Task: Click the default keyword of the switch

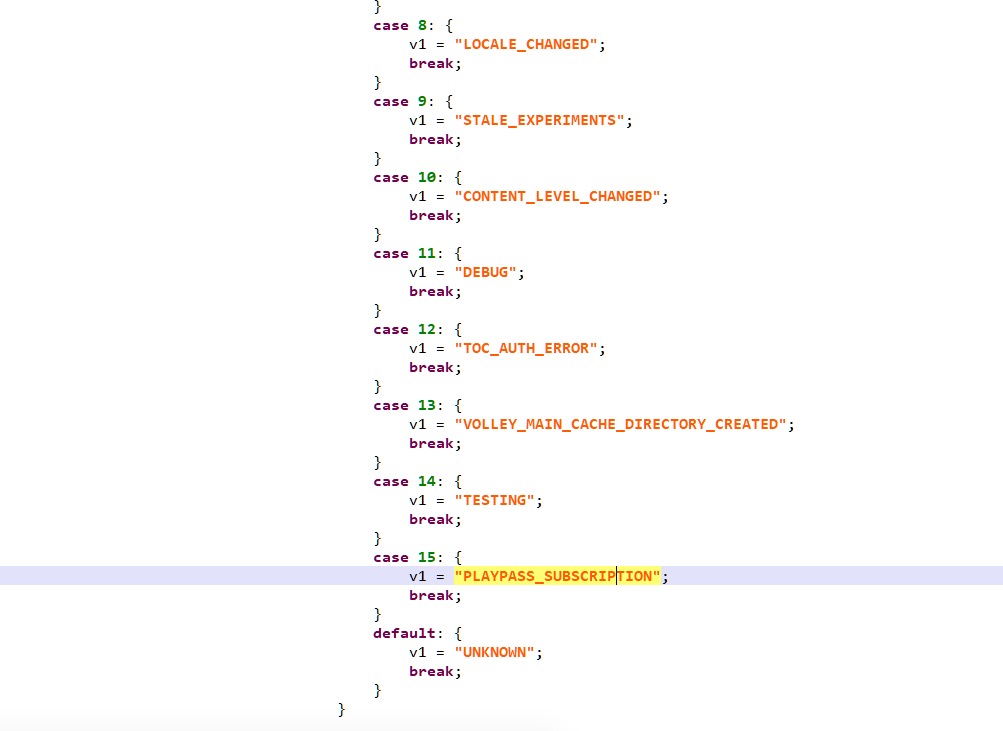Action: coord(404,634)
